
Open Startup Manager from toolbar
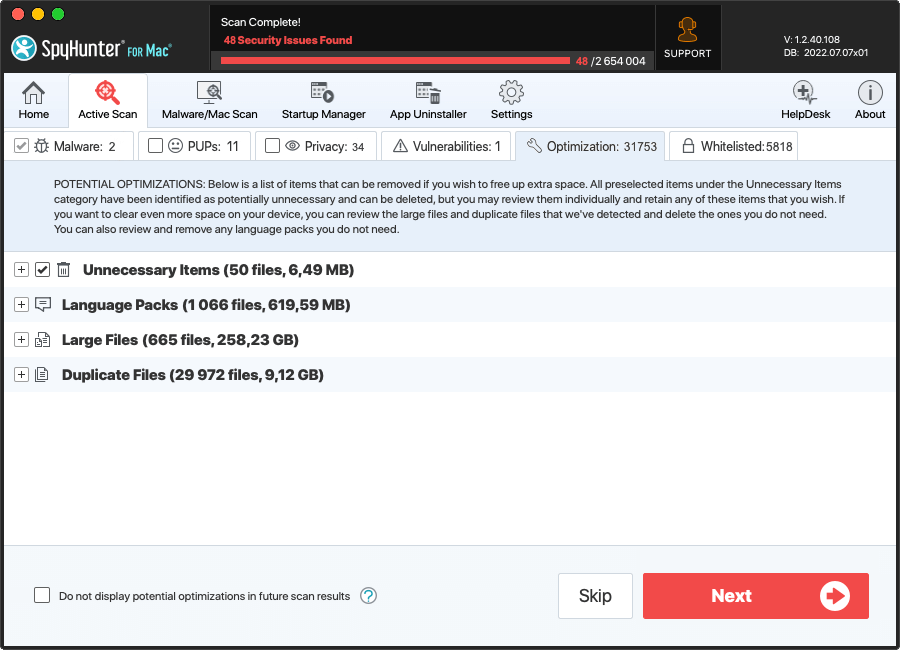323,94
